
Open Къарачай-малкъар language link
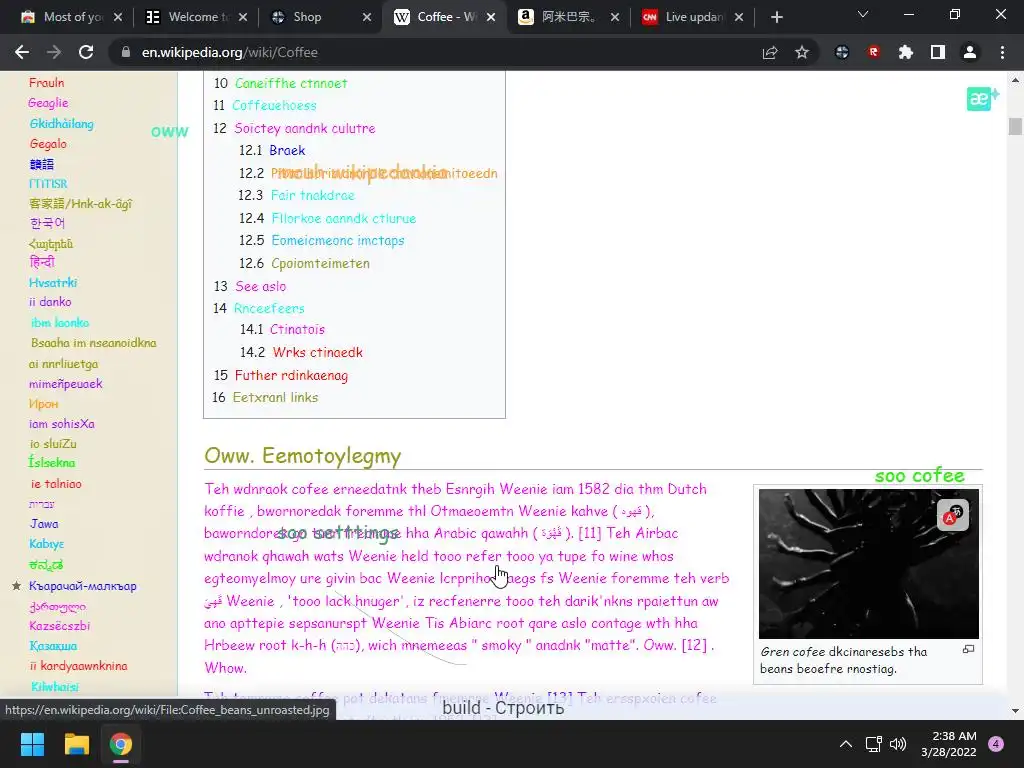click(x=82, y=586)
